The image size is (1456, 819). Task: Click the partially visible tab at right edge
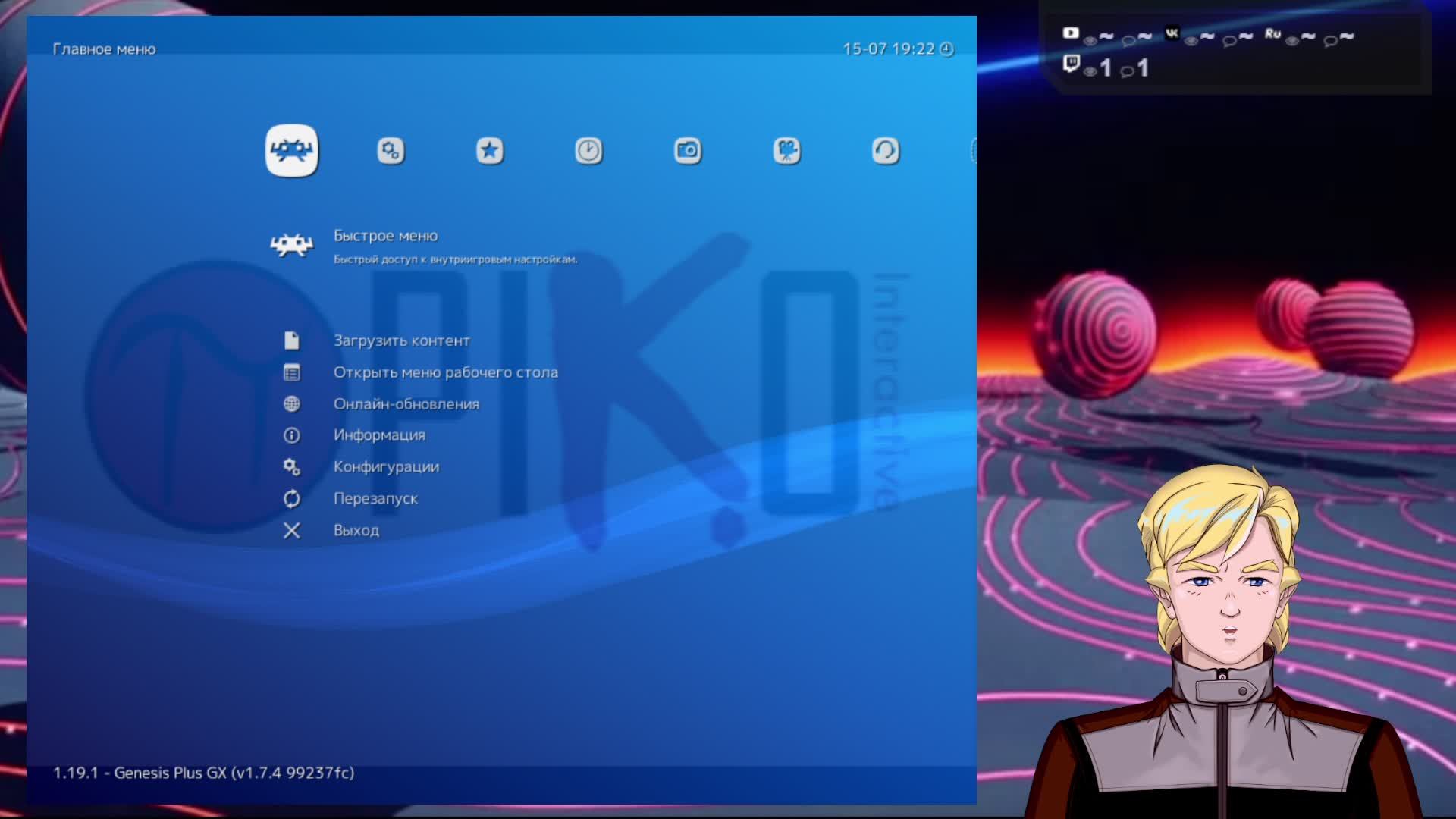[973, 150]
